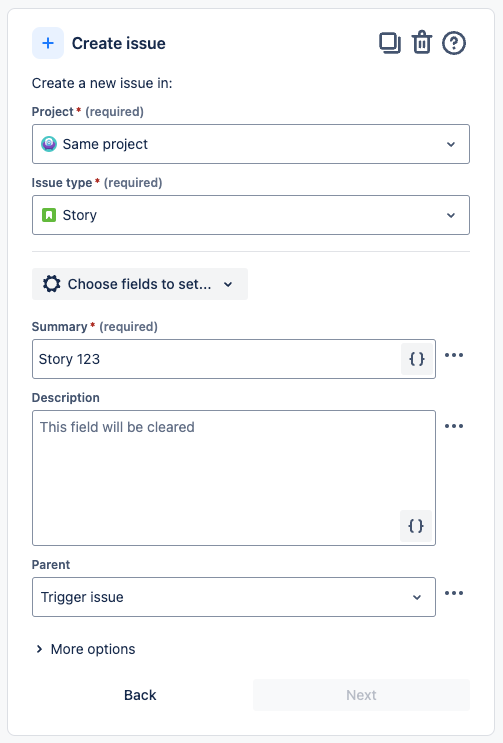503x743 pixels.
Task: Expand the More options section
Action: pyautogui.click(x=86, y=649)
